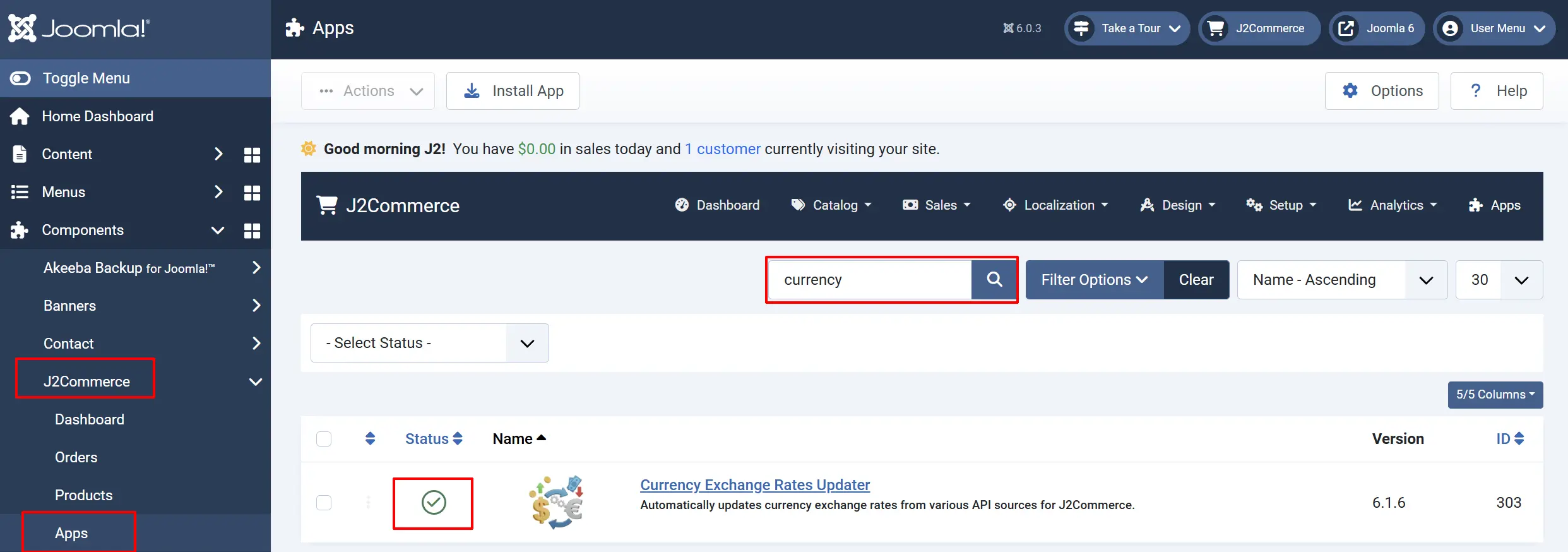The height and width of the screenshot is (552, 1568).
Task: Click the Joomla version 6.0.3 indicator
Action: click(x=1022, y=28)
